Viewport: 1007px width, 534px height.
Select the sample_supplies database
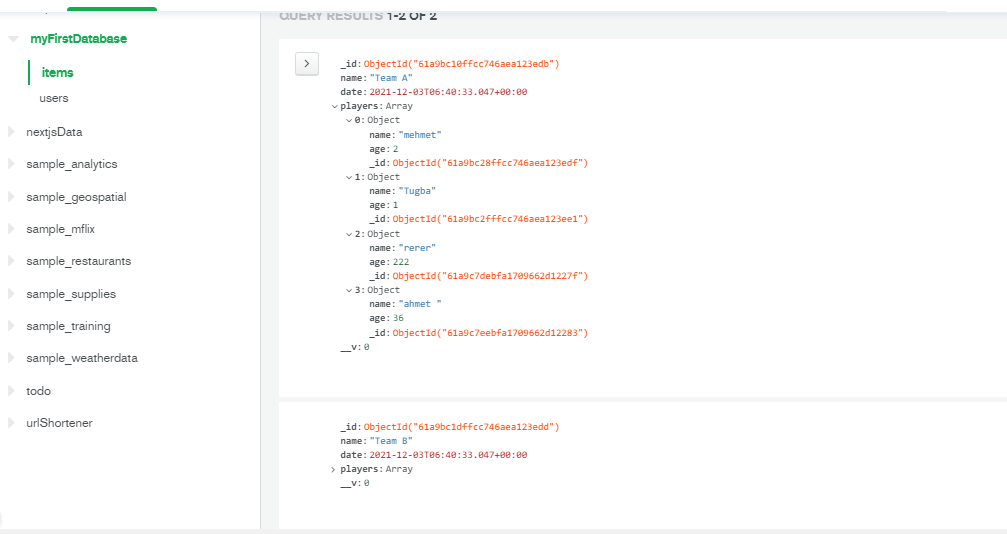click(71, 294)
